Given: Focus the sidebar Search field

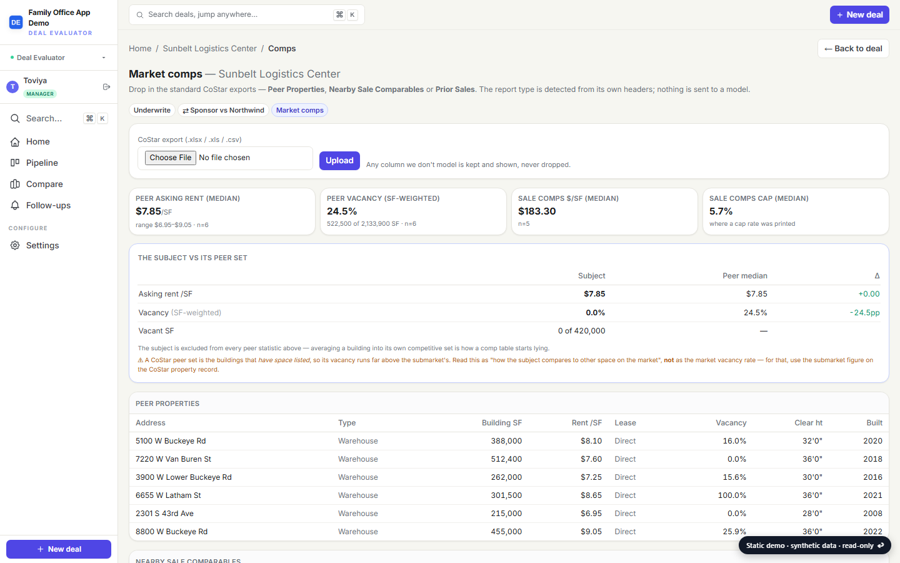Looking at the screenshot, I should [58, 118].
